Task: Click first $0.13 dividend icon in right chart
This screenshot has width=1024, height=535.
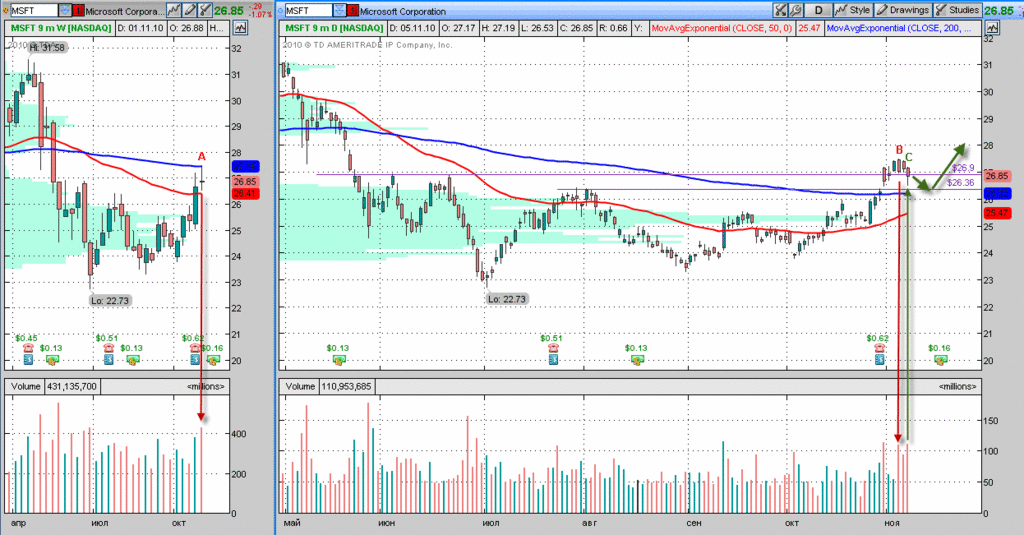Action: [338, 360]
